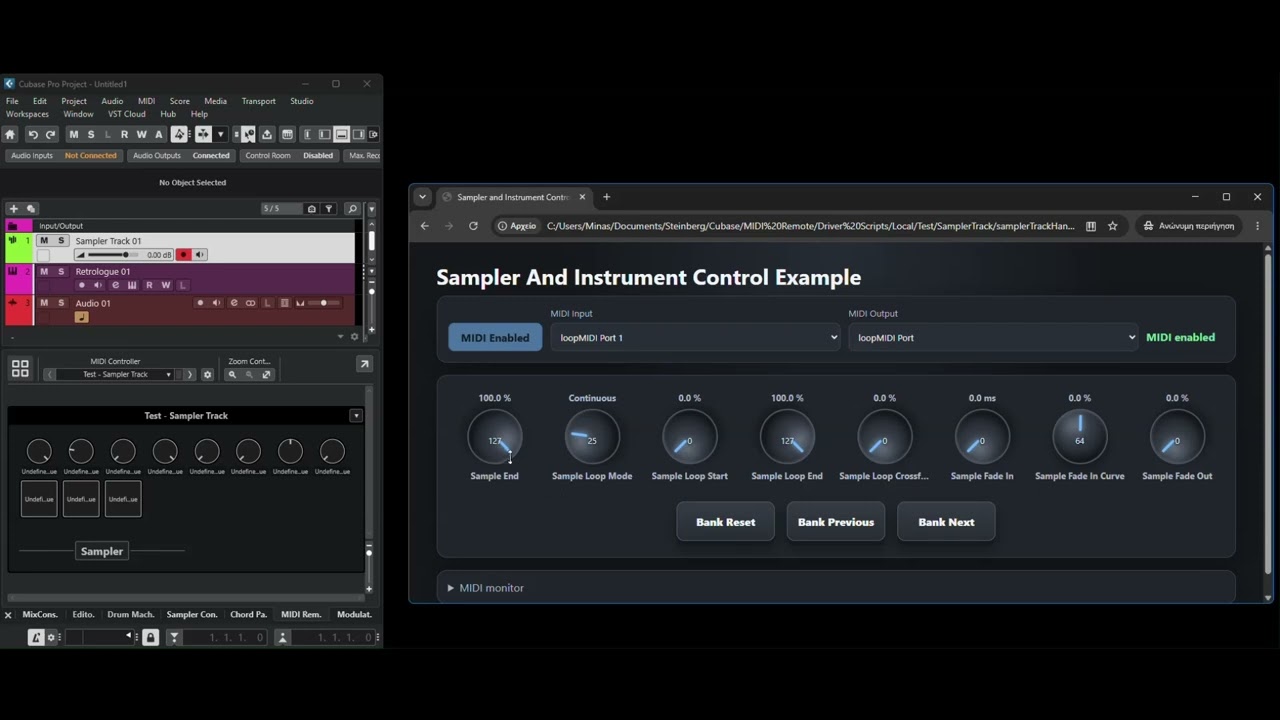Open the track presets icon beside Add Track

pyautogui.click(x=31, y=209)
